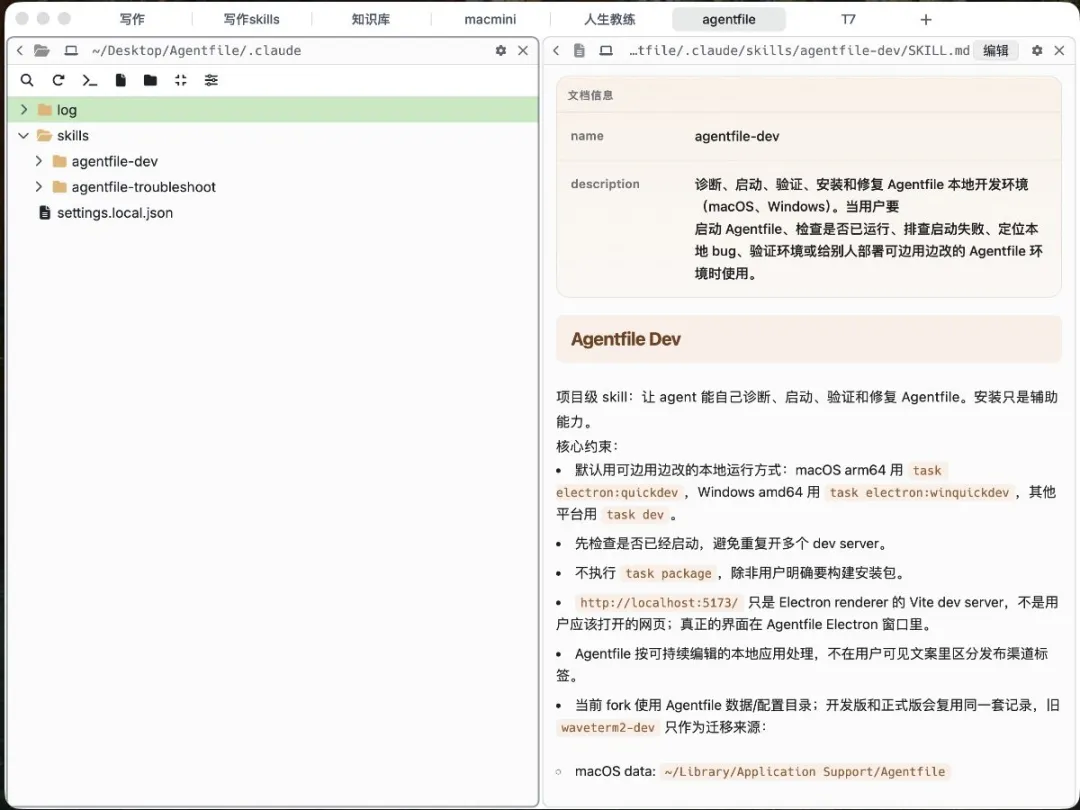Viewport: 1080px width, 810px height.
Task: Expand the log folder
Action: pyautogui.click(x=24, y=110)
